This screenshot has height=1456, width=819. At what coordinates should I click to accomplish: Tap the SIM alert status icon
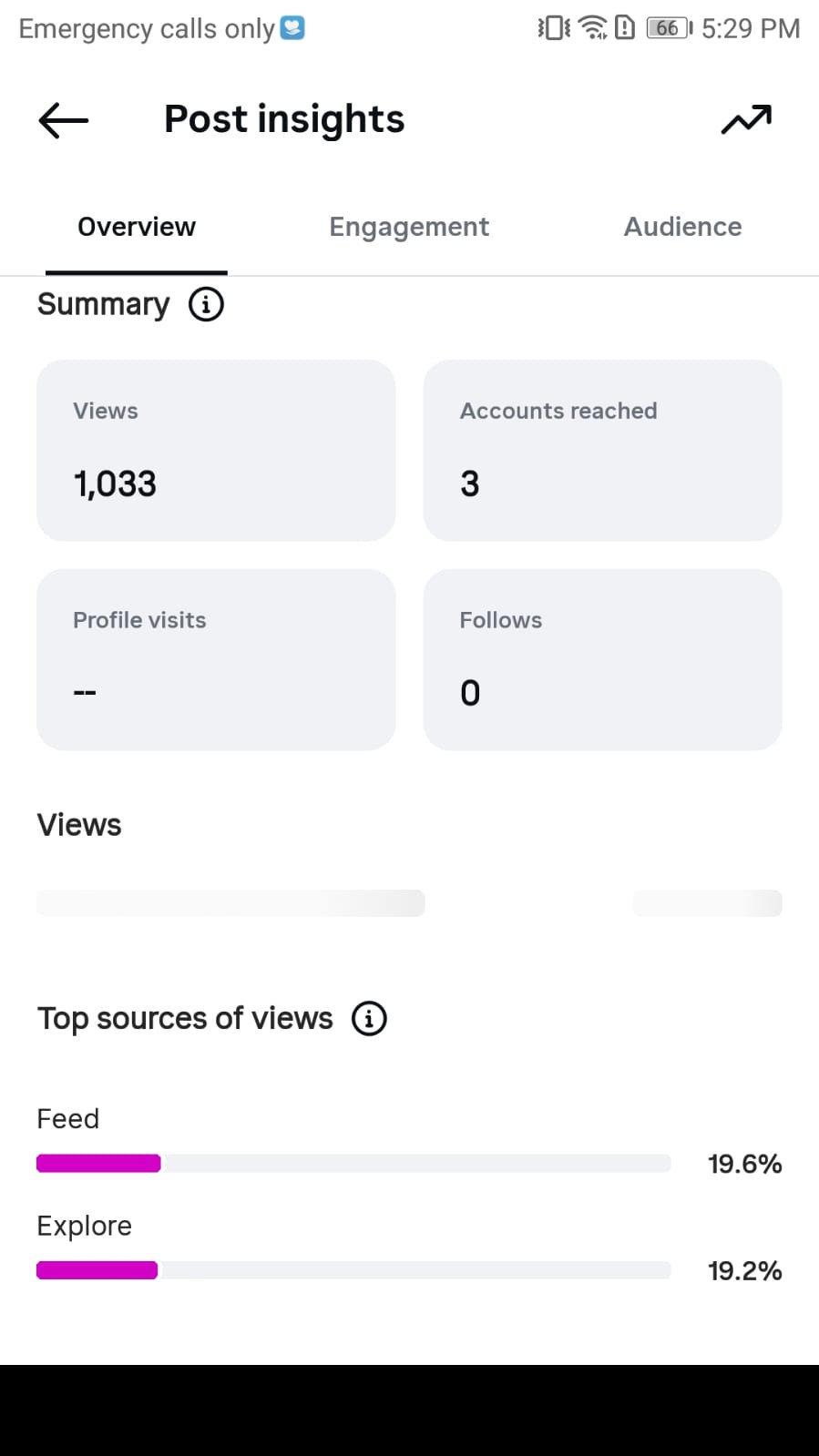pyautogui.click(x=625, y=28)
